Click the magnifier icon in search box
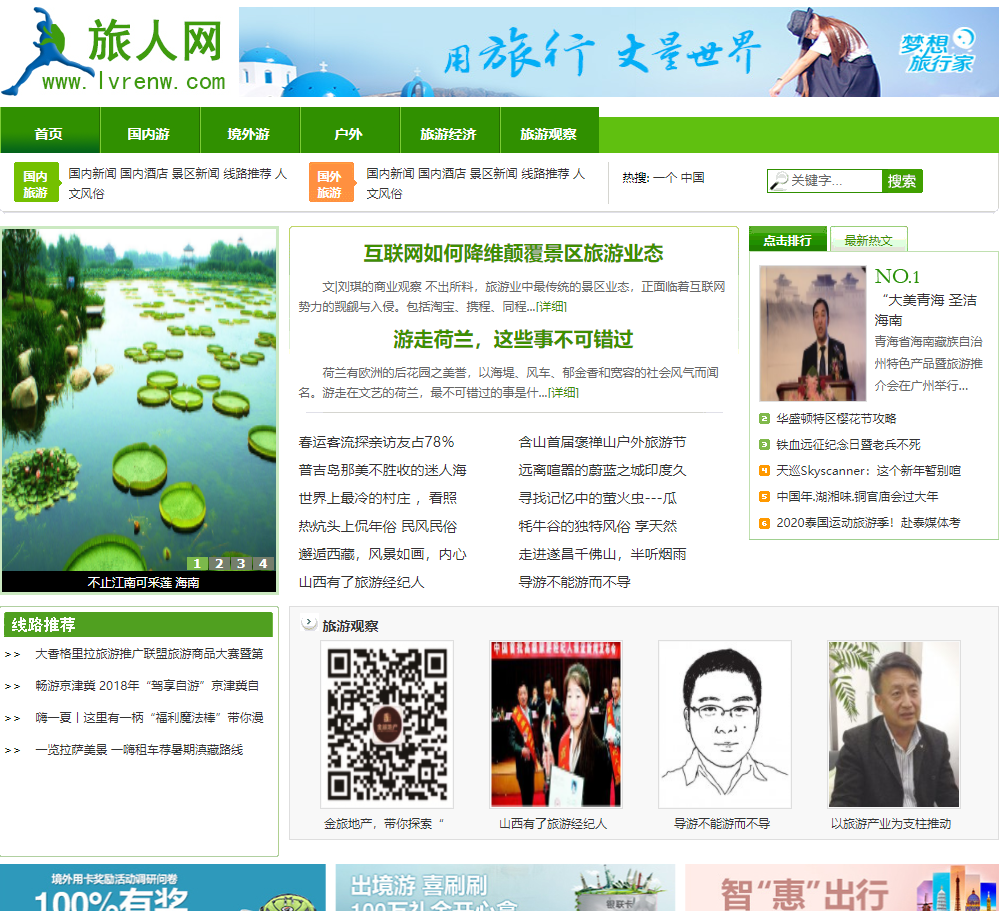Screen dimensions: 999x911 pyautogui.click(x=778, y=181)
